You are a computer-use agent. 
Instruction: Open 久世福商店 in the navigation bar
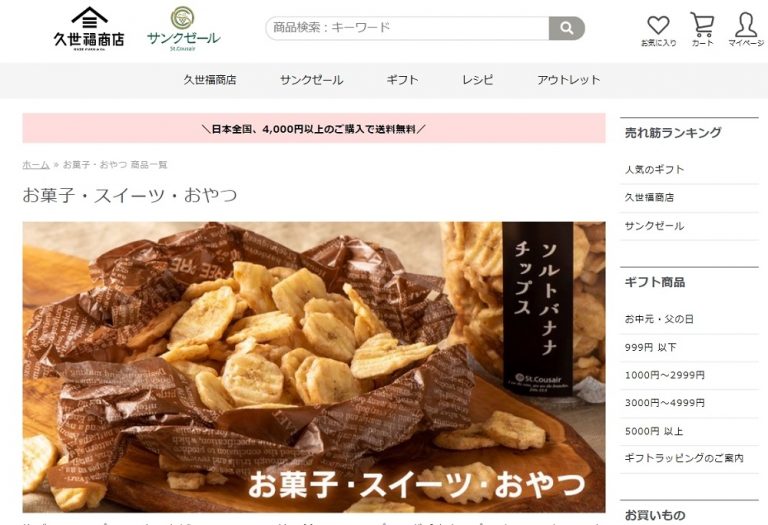click(x=210, y=80)
